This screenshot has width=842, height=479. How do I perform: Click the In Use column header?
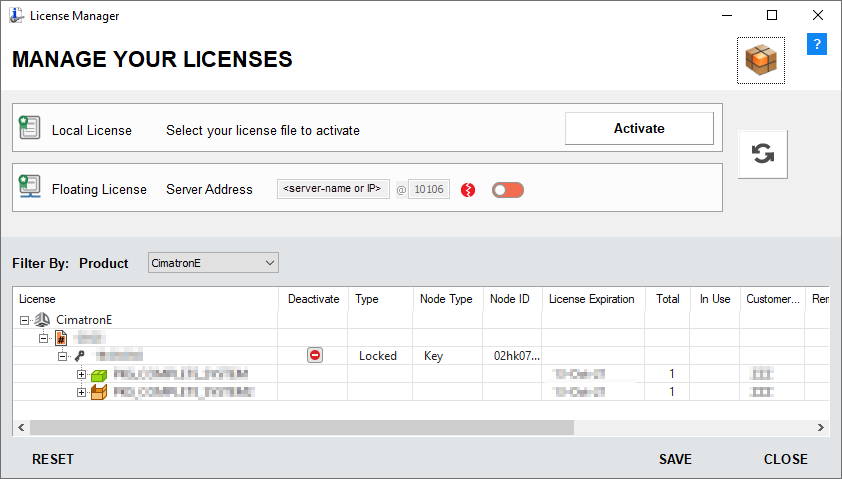click(715, 299)
